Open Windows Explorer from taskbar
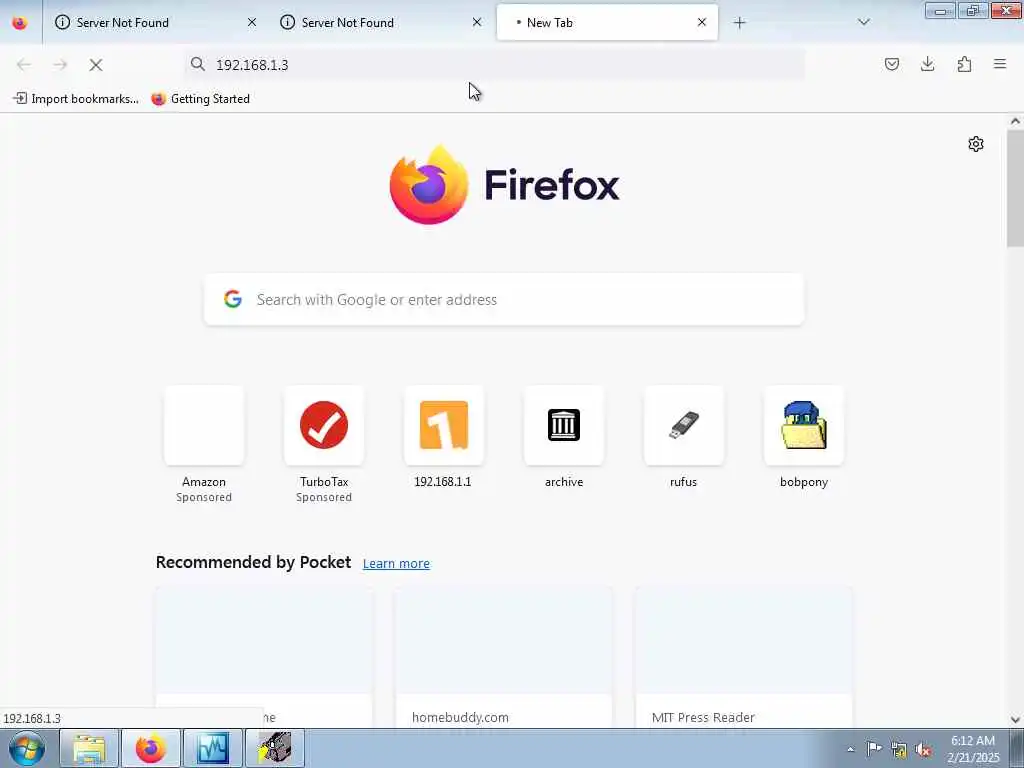This screenshot has width=1024, height=768. click(89, 748)
